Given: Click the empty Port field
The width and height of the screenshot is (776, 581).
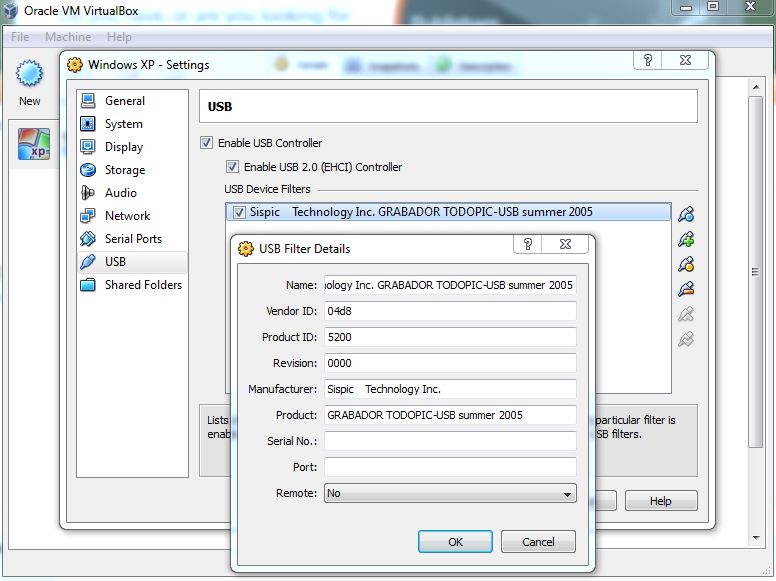Looking at the screenshot, I should [450, 467].
